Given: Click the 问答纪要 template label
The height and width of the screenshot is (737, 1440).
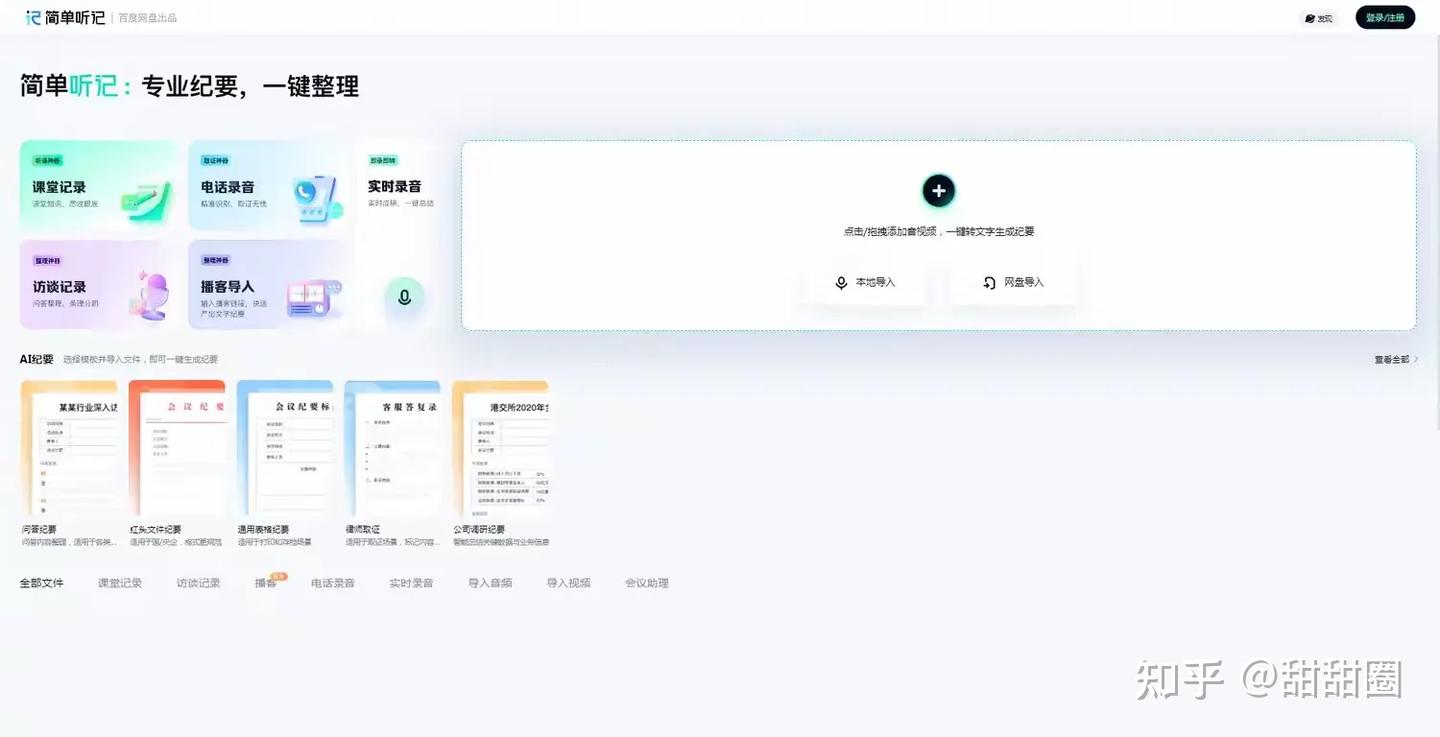Looking at the screenshot, I should (x=39, y=530).
